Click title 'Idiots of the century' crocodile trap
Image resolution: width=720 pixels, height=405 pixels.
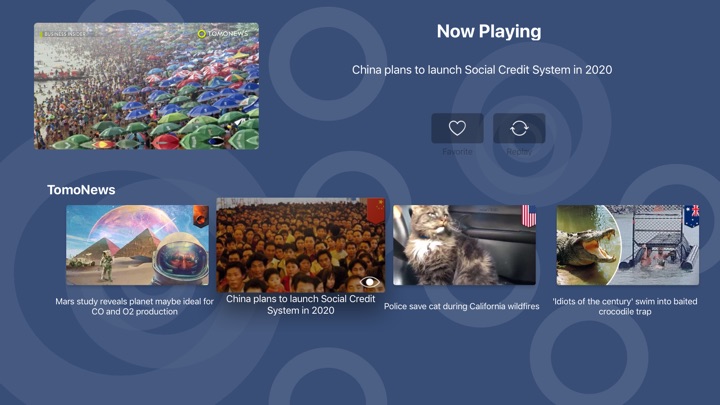(625, 306)
